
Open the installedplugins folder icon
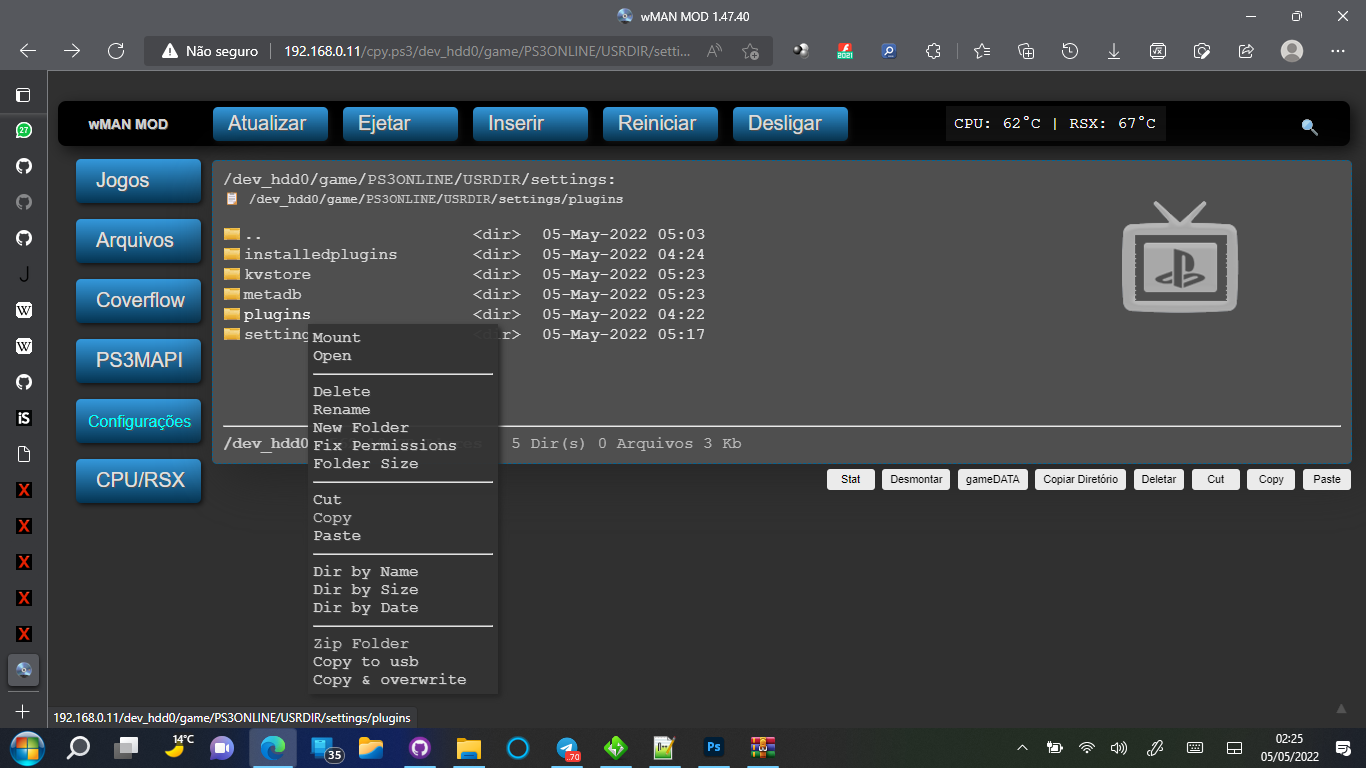tap(233, 254)
